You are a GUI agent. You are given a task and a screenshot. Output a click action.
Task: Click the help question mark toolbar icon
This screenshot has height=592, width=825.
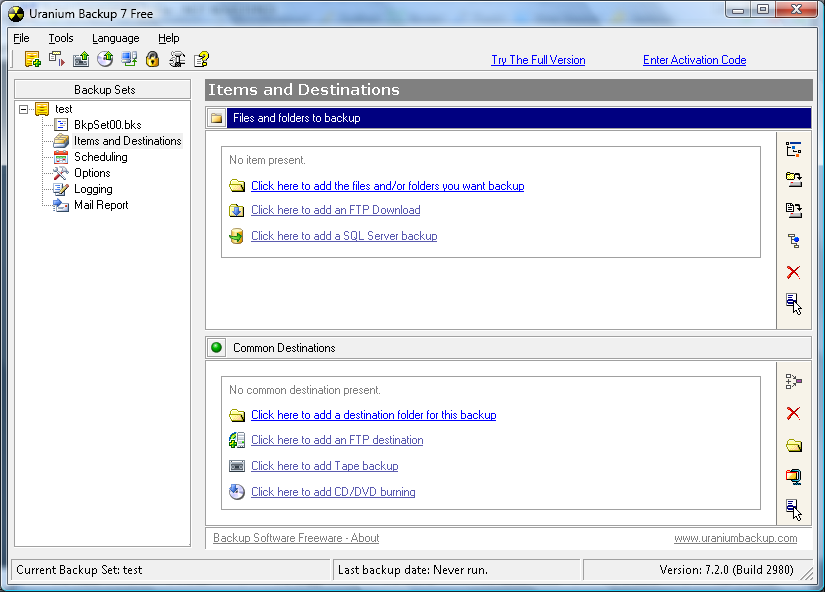click(x=202, y=59)
